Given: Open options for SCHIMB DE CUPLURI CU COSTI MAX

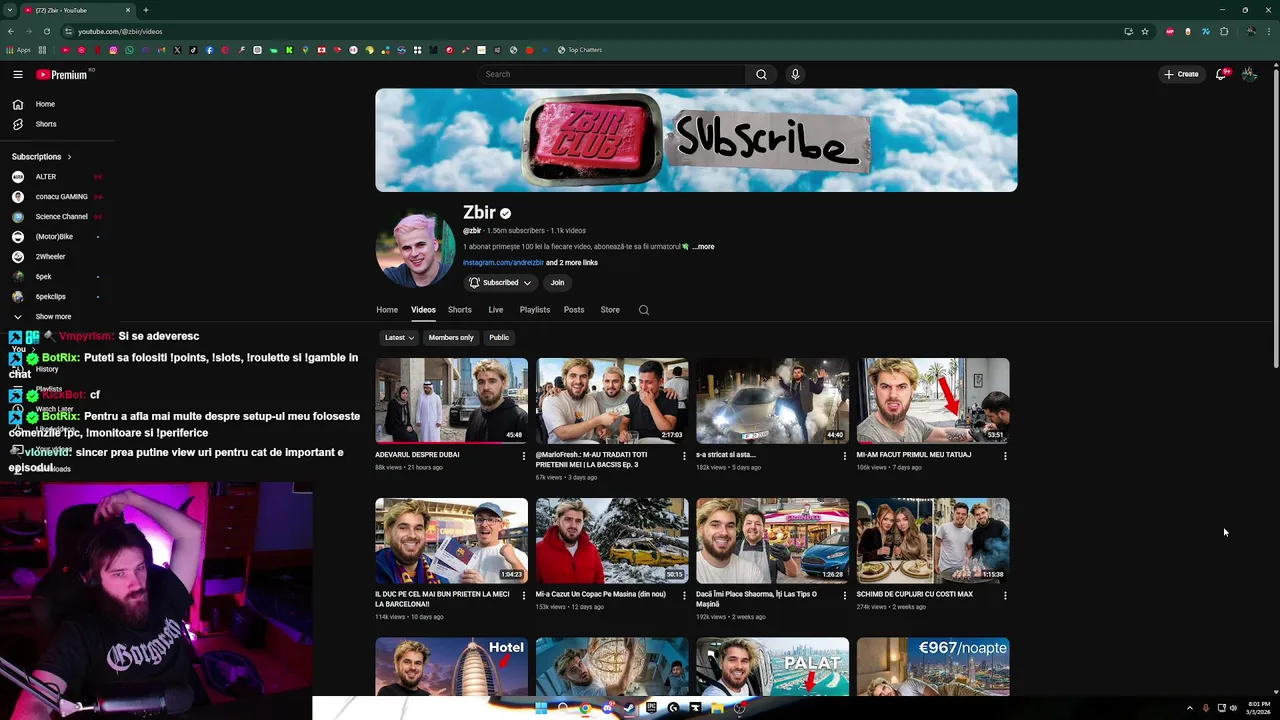Looking at the screenshot, I should (1005, 595).
